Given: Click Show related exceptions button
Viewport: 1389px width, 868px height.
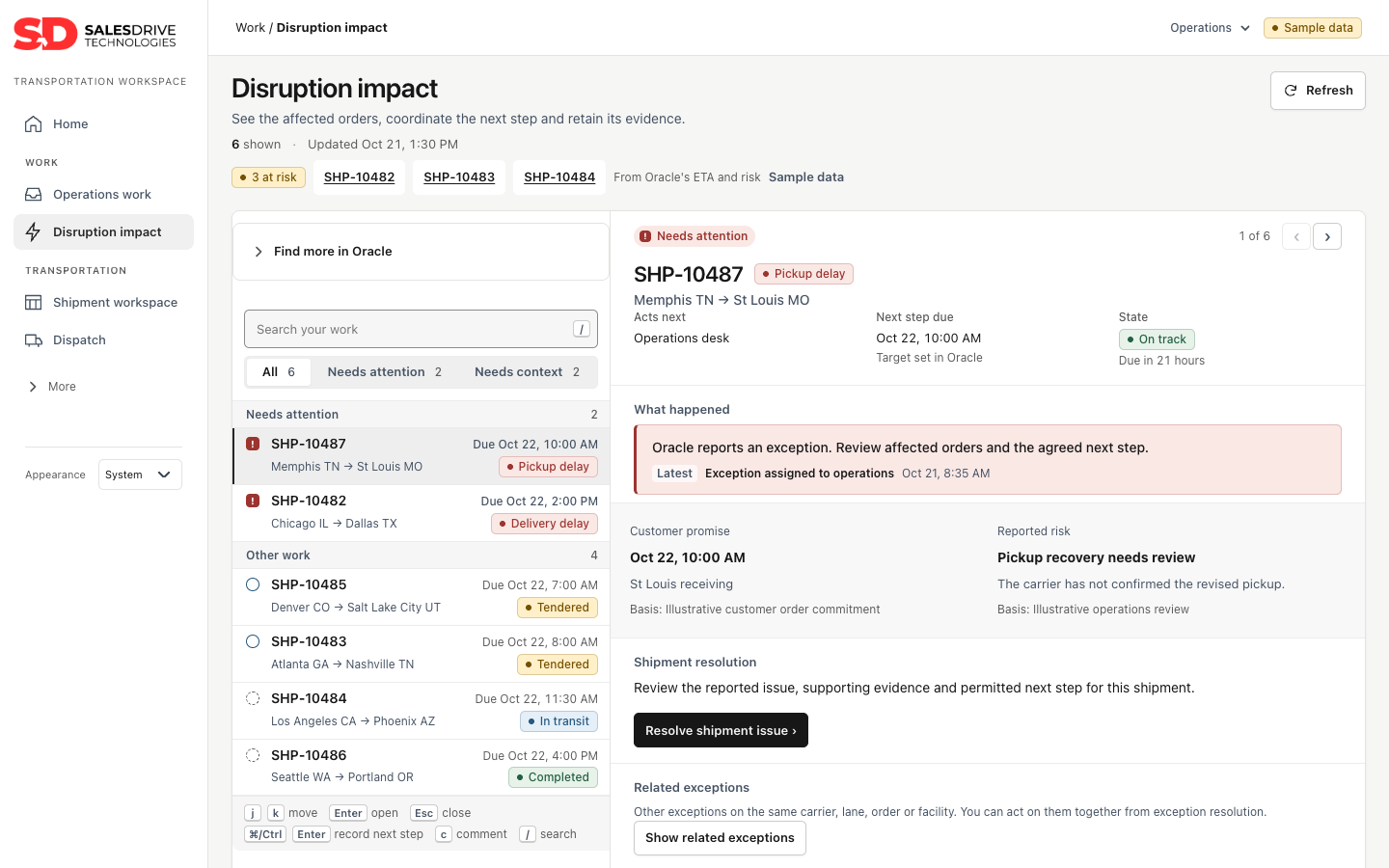Looking at the screenshot, I should (x=720, y=838).
